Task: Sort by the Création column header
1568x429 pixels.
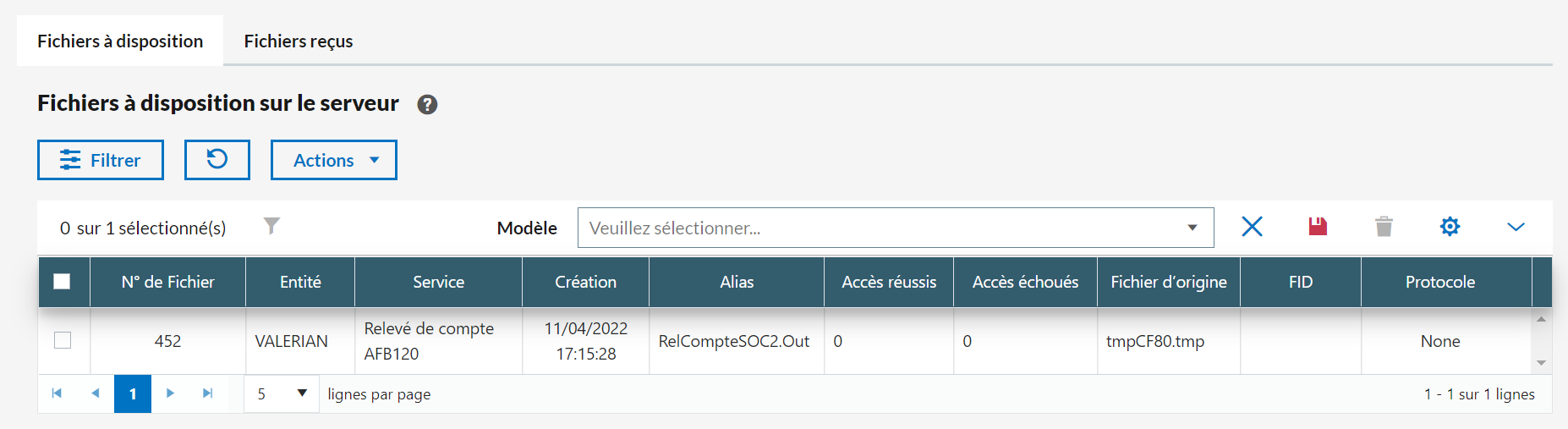Action: pos(585,282)
